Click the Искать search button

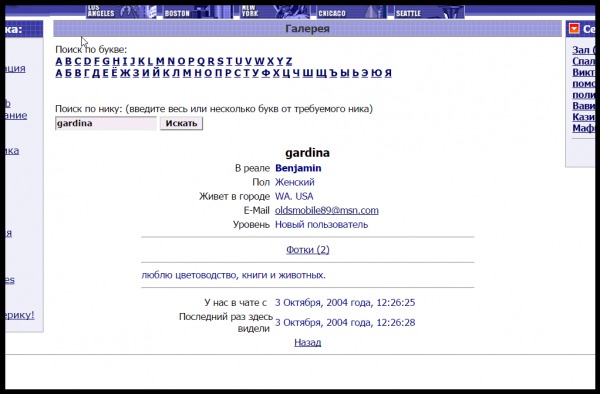(181, 123)
